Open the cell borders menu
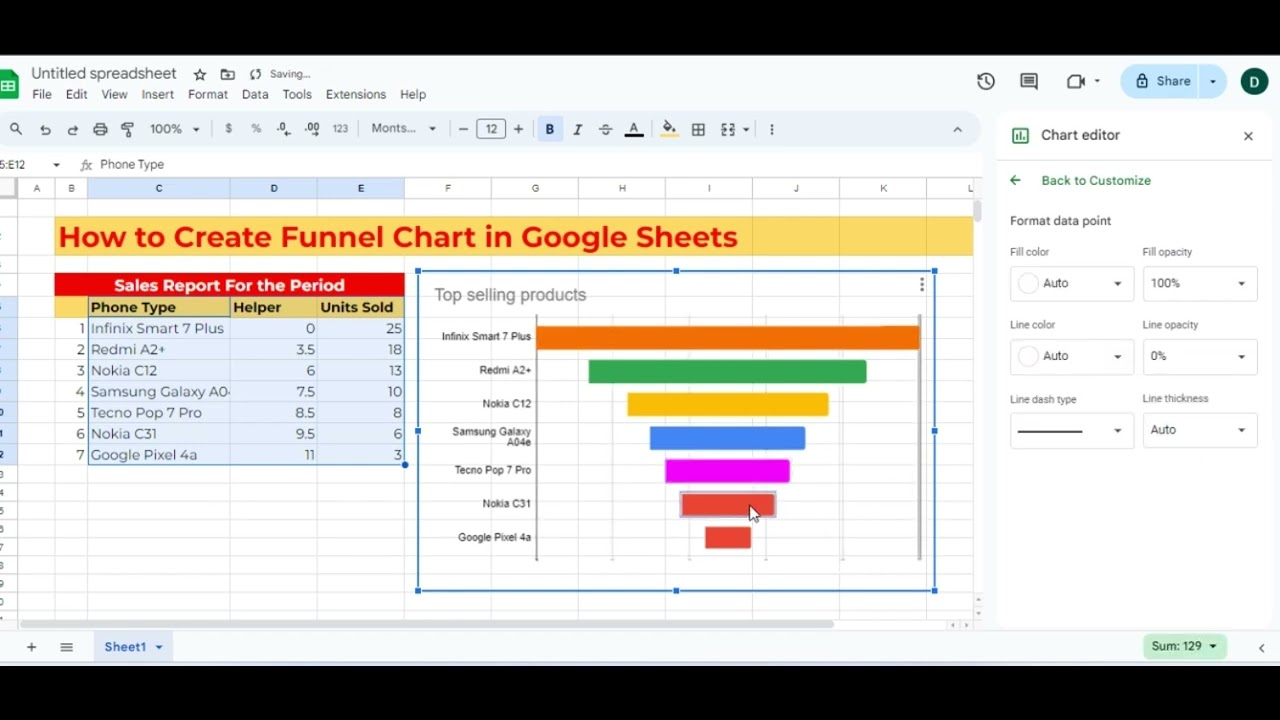 [698, 129]
